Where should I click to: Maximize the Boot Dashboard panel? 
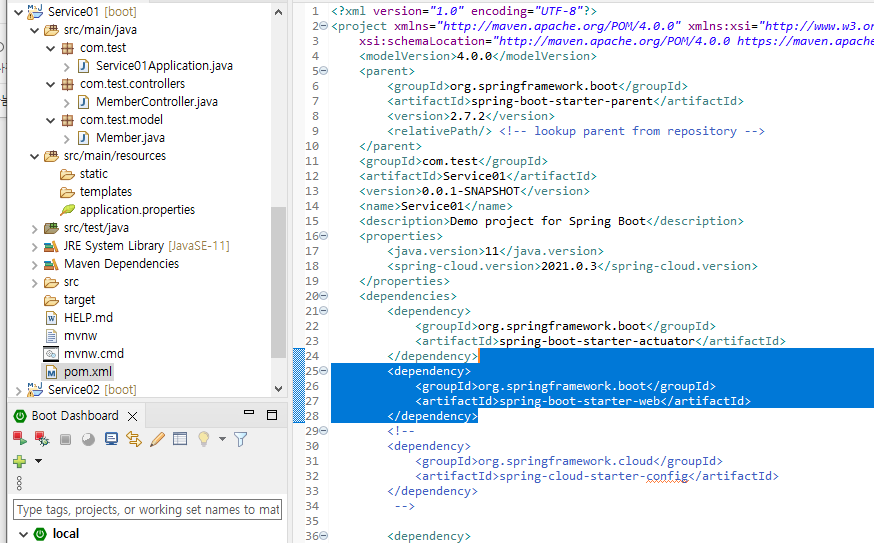(272, 415)
